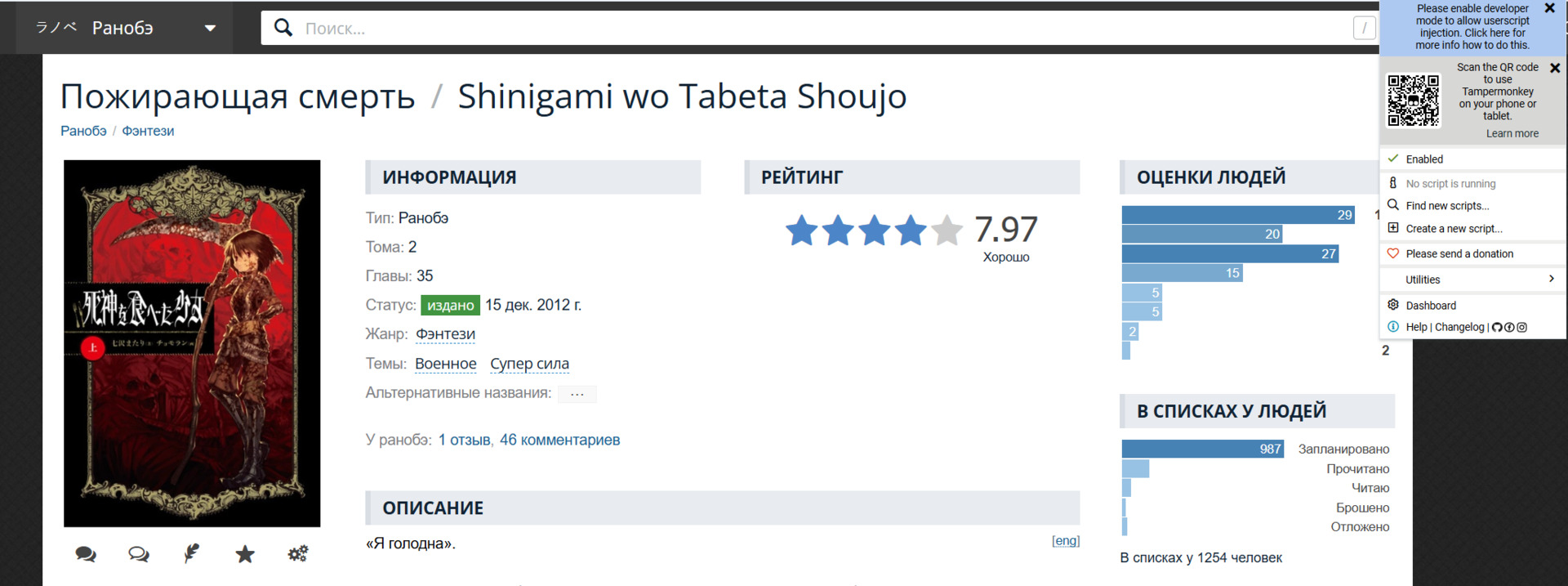
Task: Open Tampermonkey GitHub icon link
Action: point(1497,328)
